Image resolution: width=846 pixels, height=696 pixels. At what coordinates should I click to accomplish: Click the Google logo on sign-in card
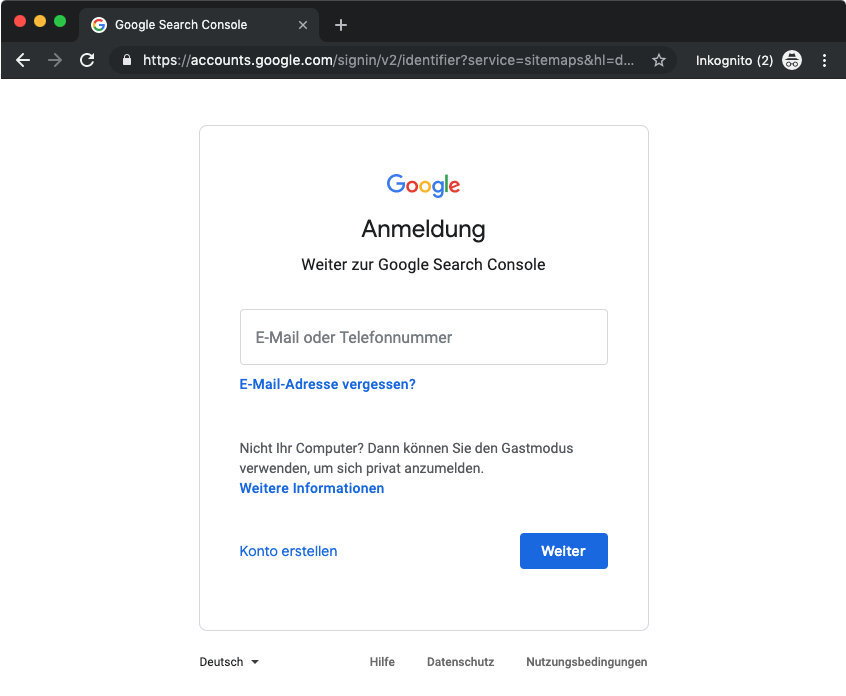pos(423,185)
